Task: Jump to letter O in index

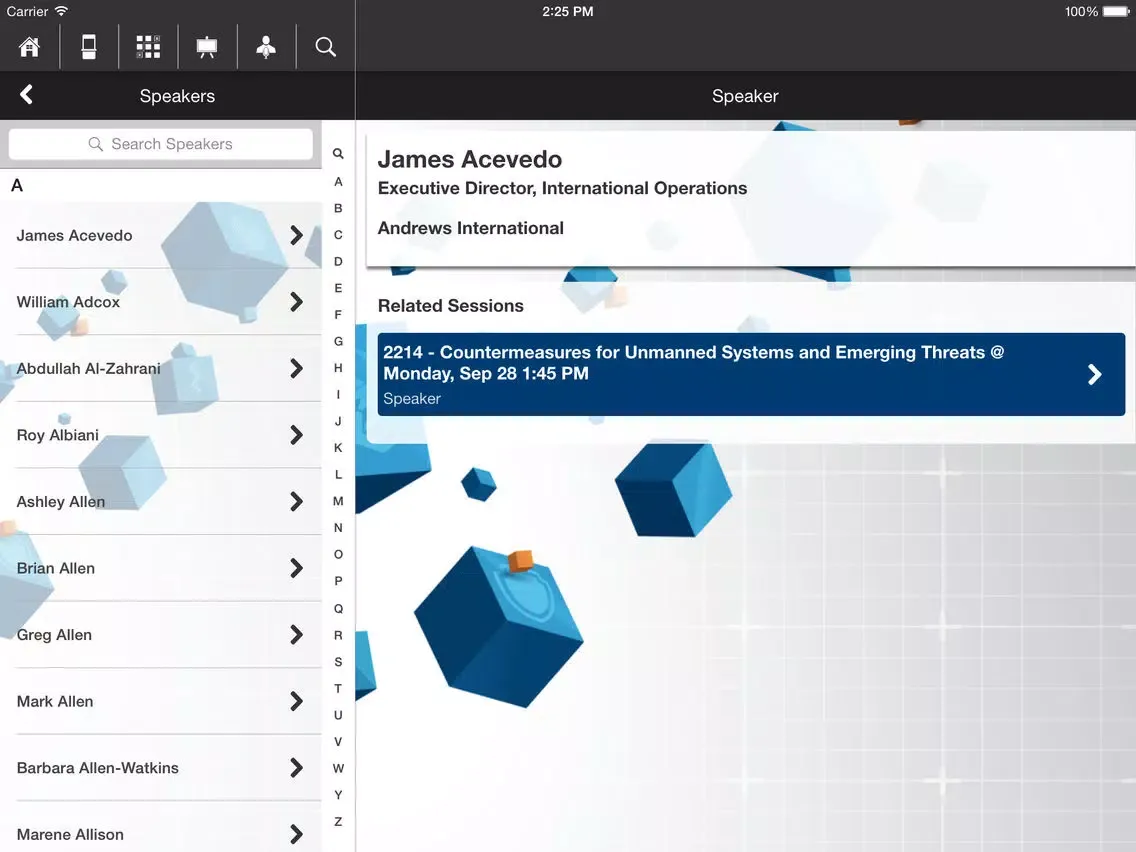Action: (338, 554)
